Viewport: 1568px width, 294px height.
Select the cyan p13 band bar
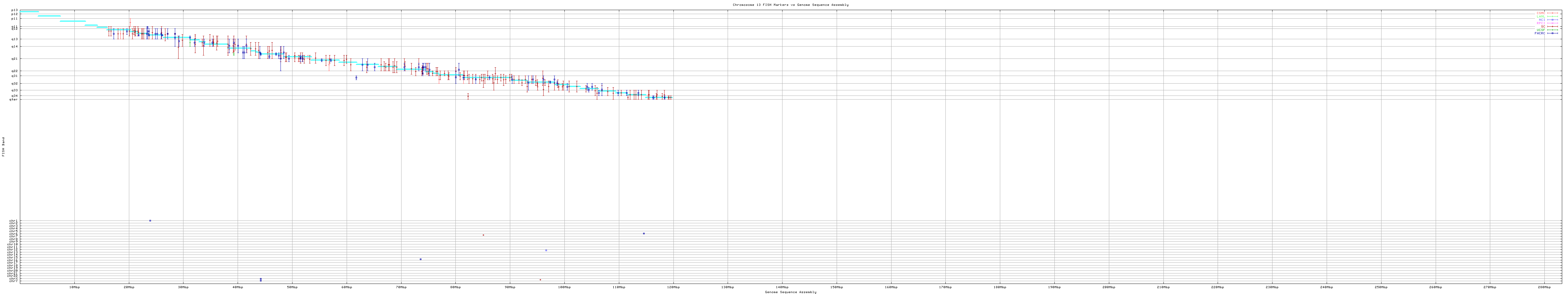tap(29, 12)
